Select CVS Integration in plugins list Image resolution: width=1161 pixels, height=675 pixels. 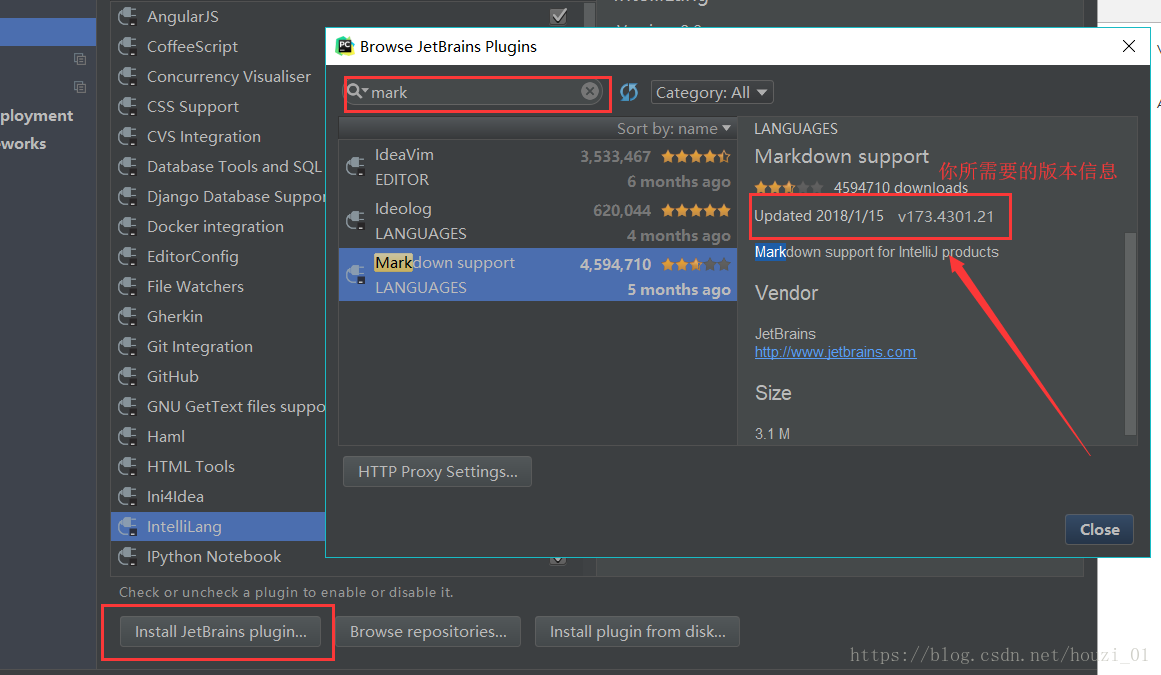pos(218,136)
